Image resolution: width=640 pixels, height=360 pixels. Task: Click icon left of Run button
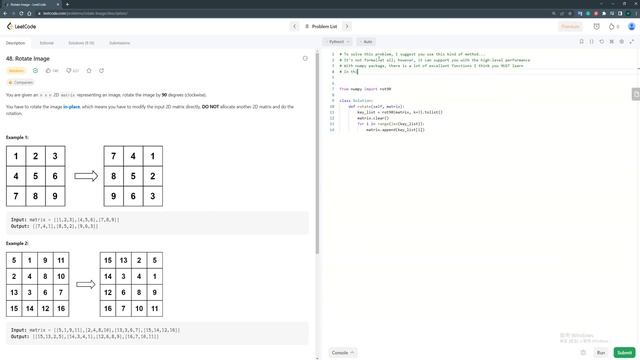pos(583,353)
